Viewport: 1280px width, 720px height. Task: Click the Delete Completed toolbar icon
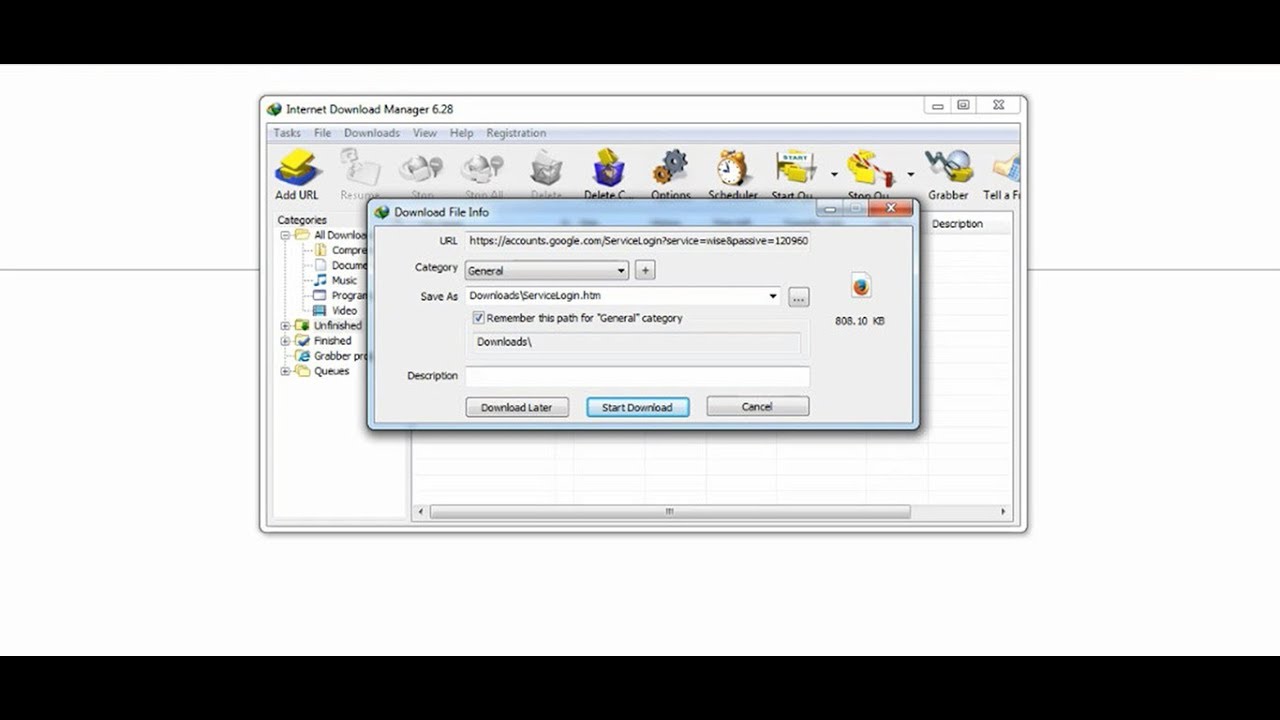tap(608, 168)
